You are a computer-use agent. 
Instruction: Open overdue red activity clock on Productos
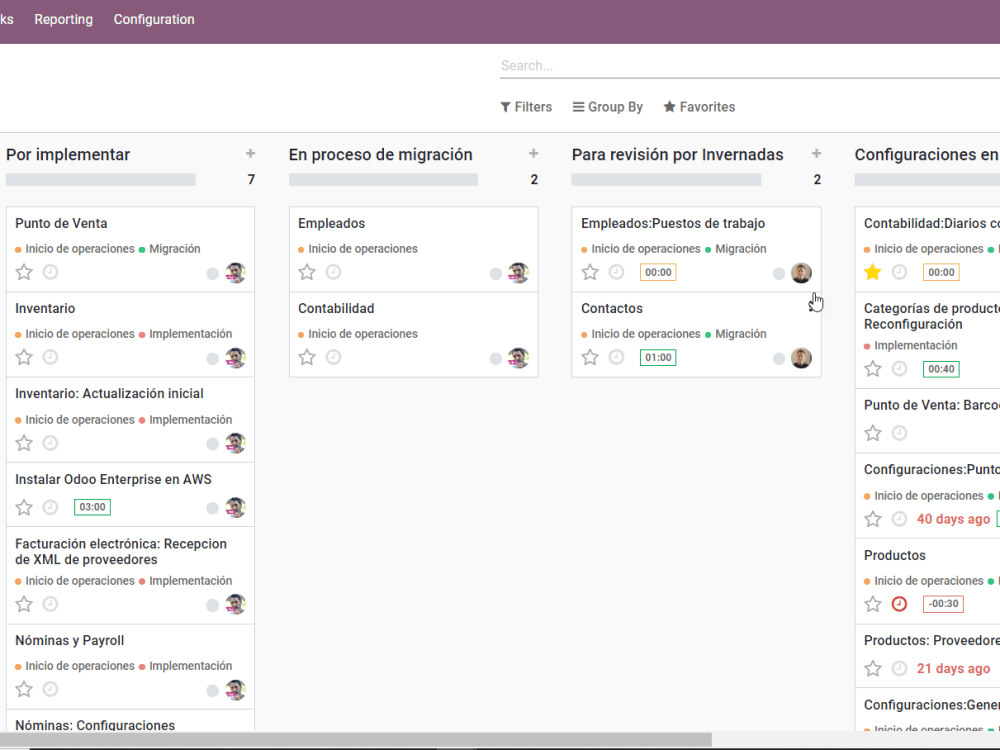click(899, 604)
